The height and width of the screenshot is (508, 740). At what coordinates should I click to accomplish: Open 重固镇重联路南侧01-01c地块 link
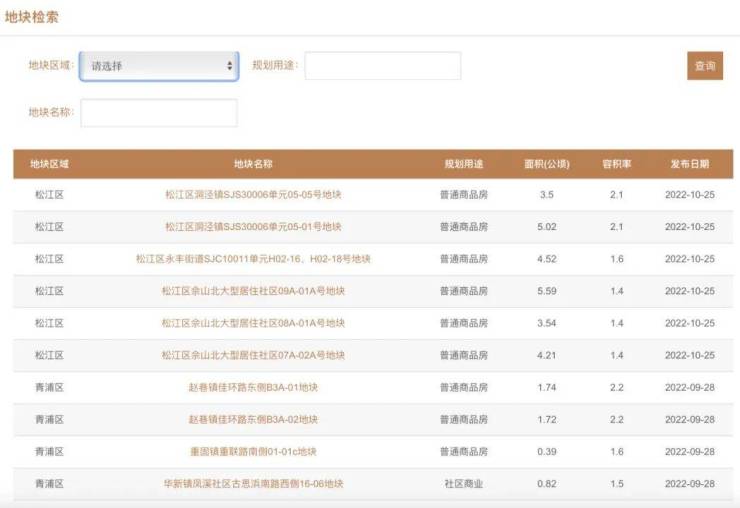click(253, 451)
